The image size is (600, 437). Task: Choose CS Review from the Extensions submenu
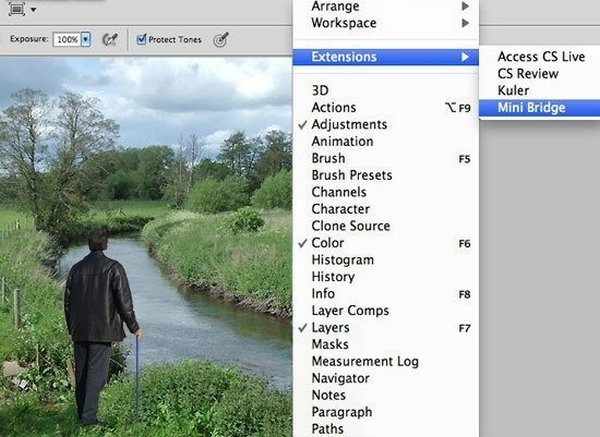tap(540, 73)
